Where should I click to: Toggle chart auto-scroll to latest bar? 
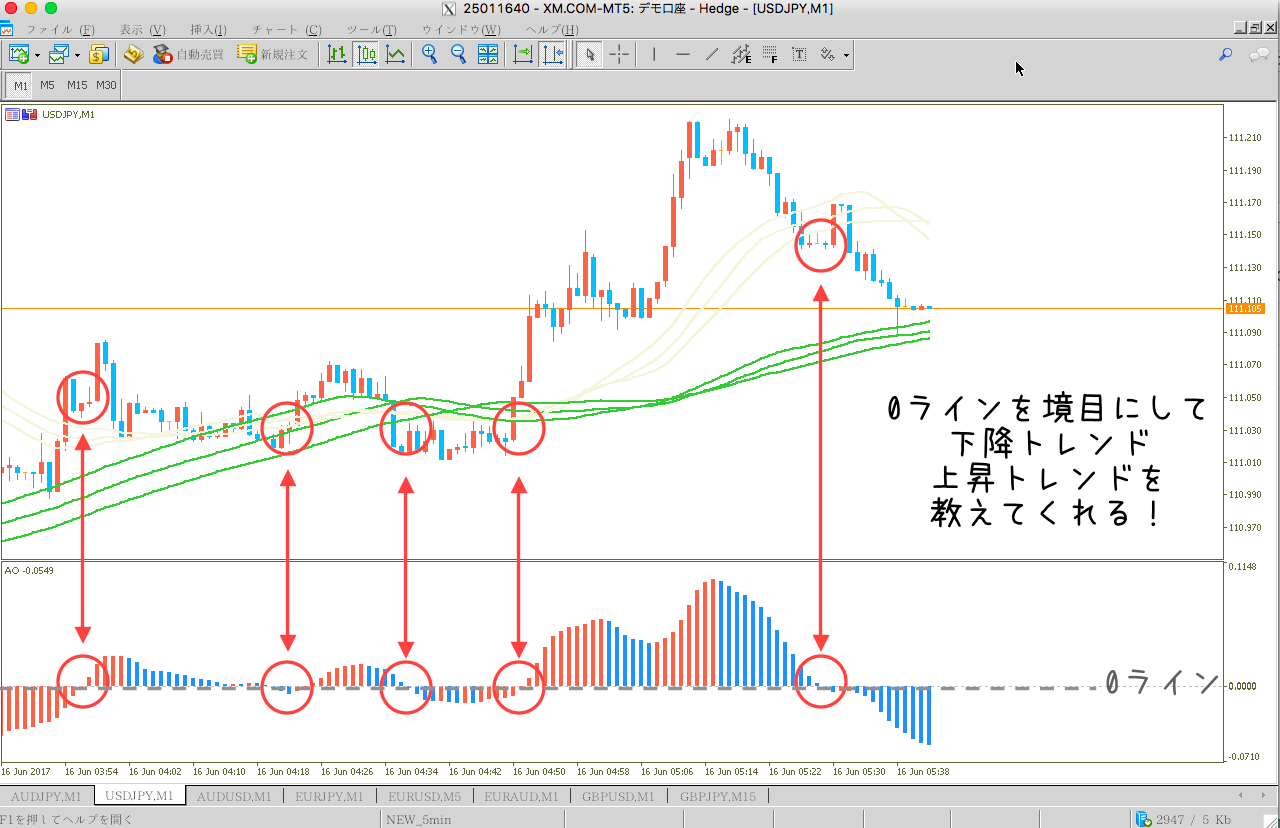(523, 55)
